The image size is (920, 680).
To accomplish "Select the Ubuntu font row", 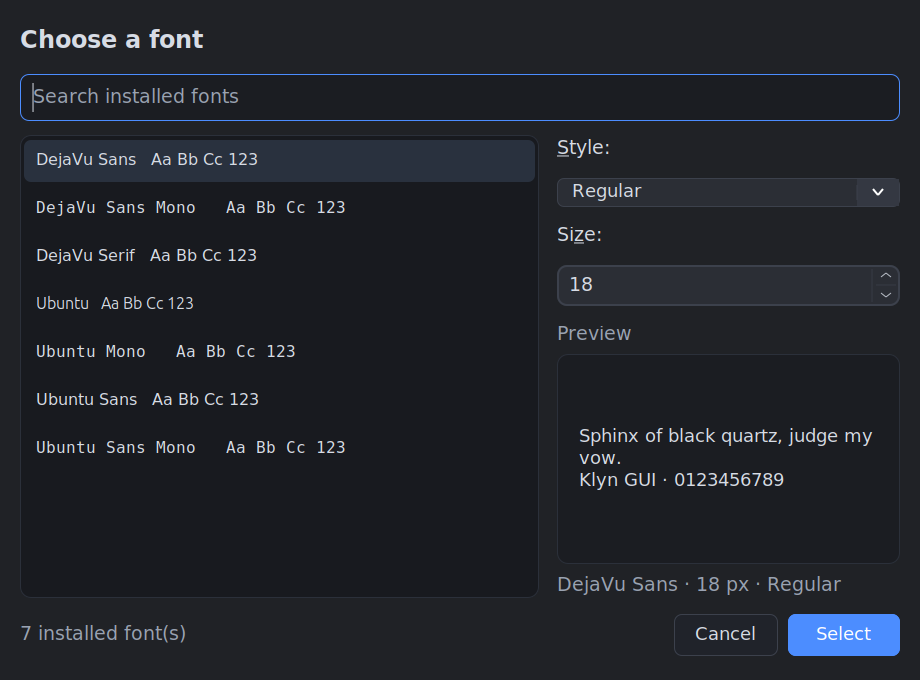I will click(x=279, y=304).
